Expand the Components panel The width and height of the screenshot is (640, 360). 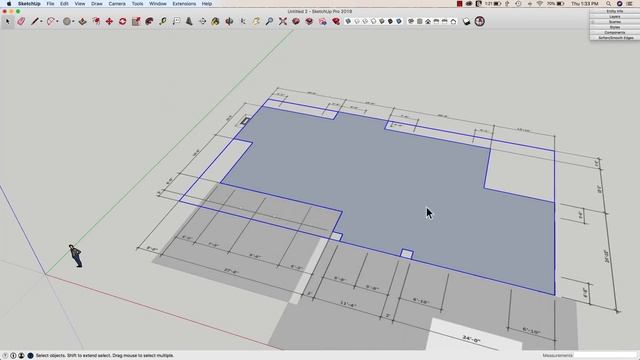tap(614, 33)
